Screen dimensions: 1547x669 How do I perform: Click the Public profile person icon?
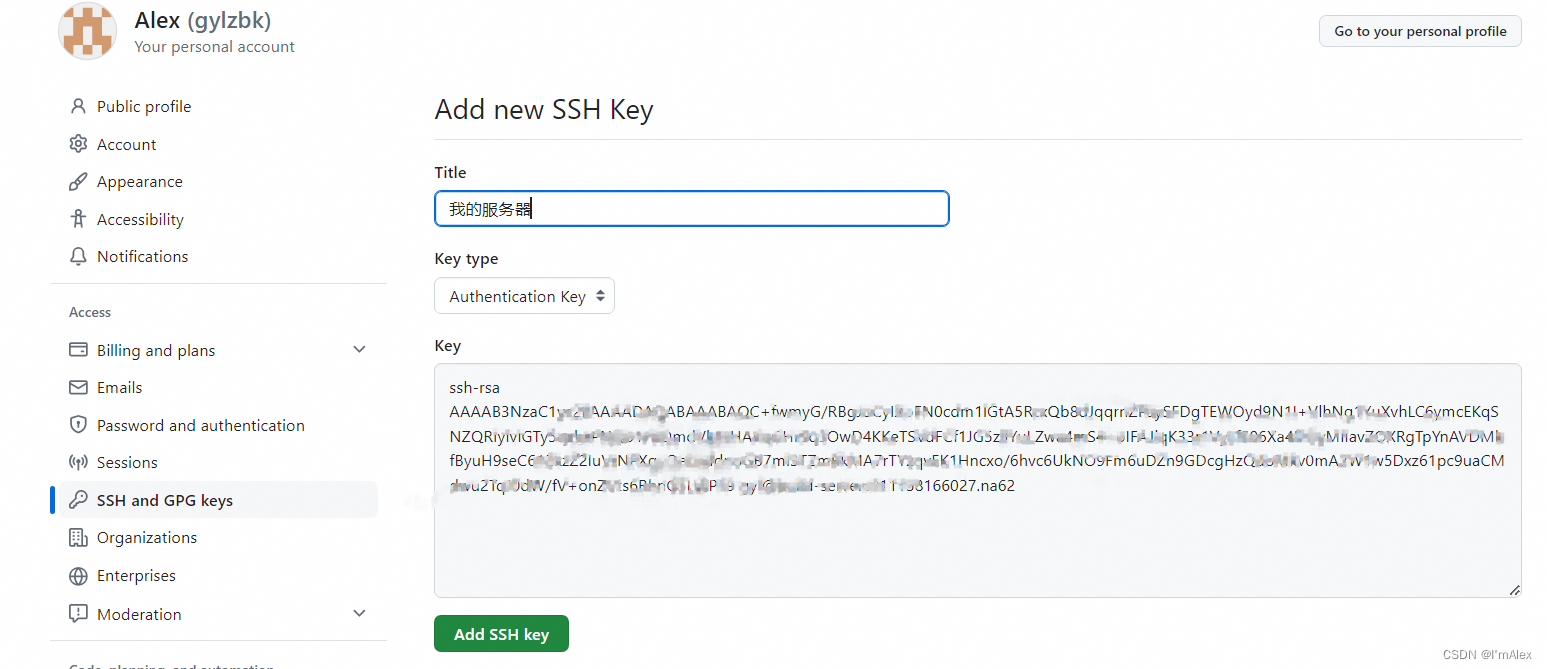click(x=78, y=106)
